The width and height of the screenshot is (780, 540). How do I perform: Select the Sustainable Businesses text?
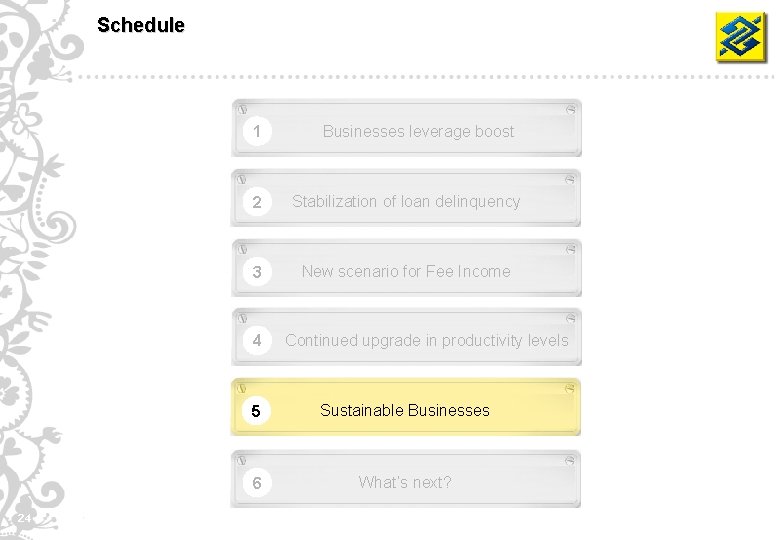tap(405, 410)
